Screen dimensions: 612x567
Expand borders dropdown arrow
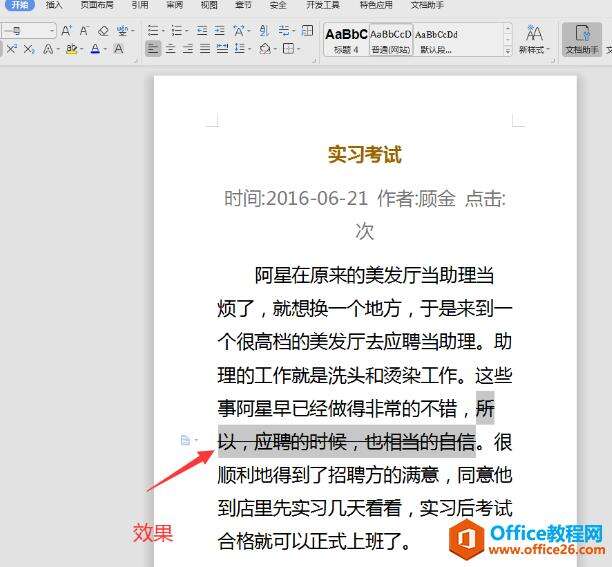tap(298, 49)
